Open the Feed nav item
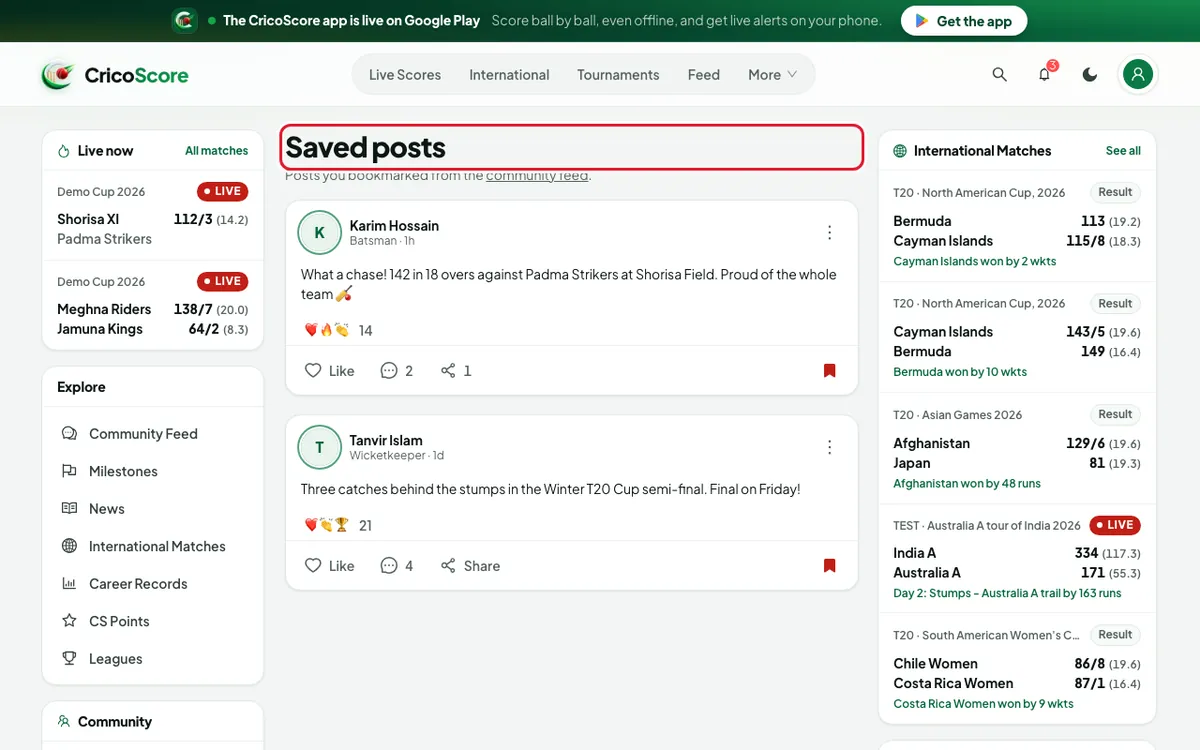1200x750 pixels. click(x=704, y=75)
